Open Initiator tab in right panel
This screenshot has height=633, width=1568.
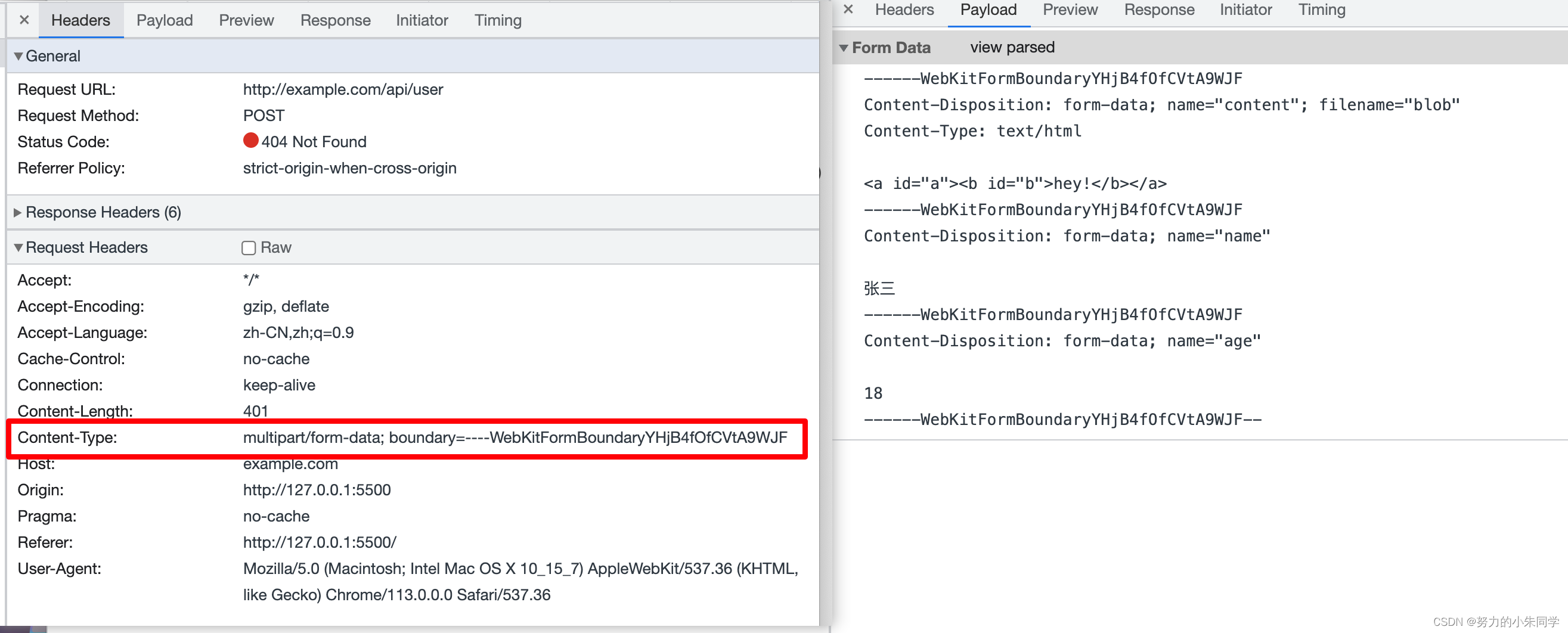[1245, 10]
